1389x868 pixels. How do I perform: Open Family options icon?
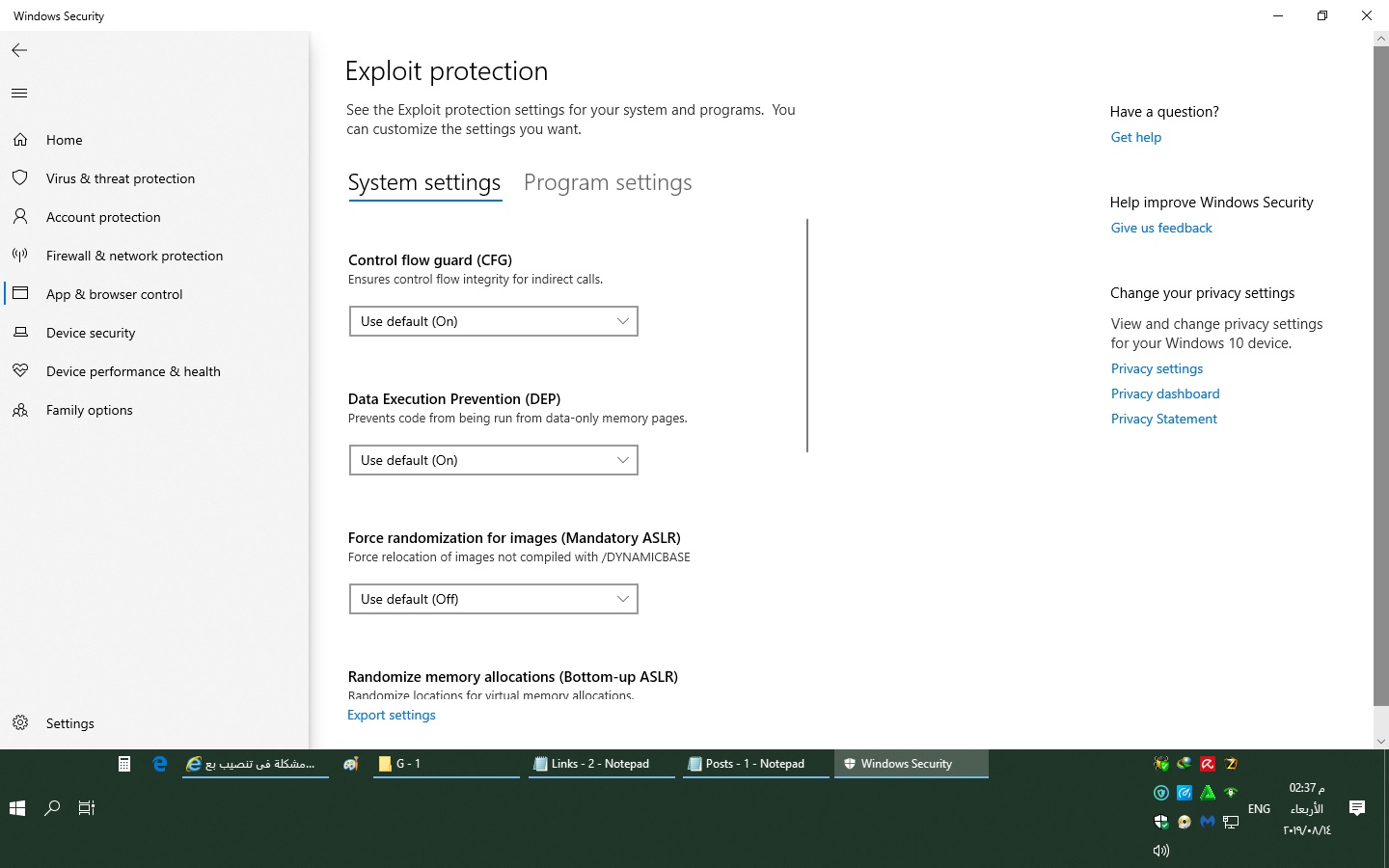click(x=20, y=410)
